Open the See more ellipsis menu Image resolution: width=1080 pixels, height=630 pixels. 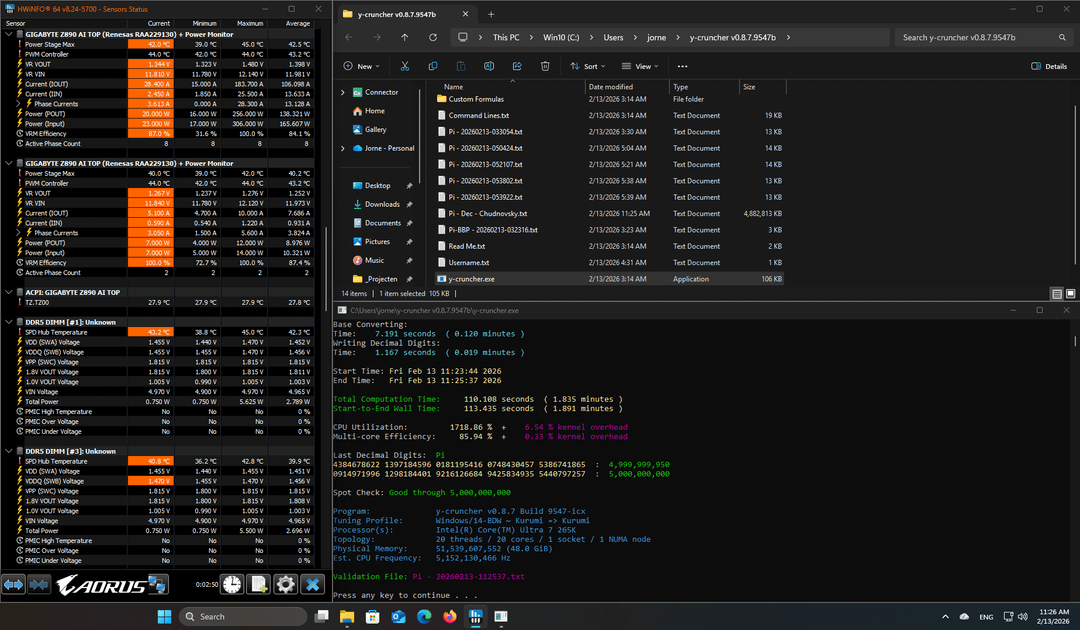684,66
